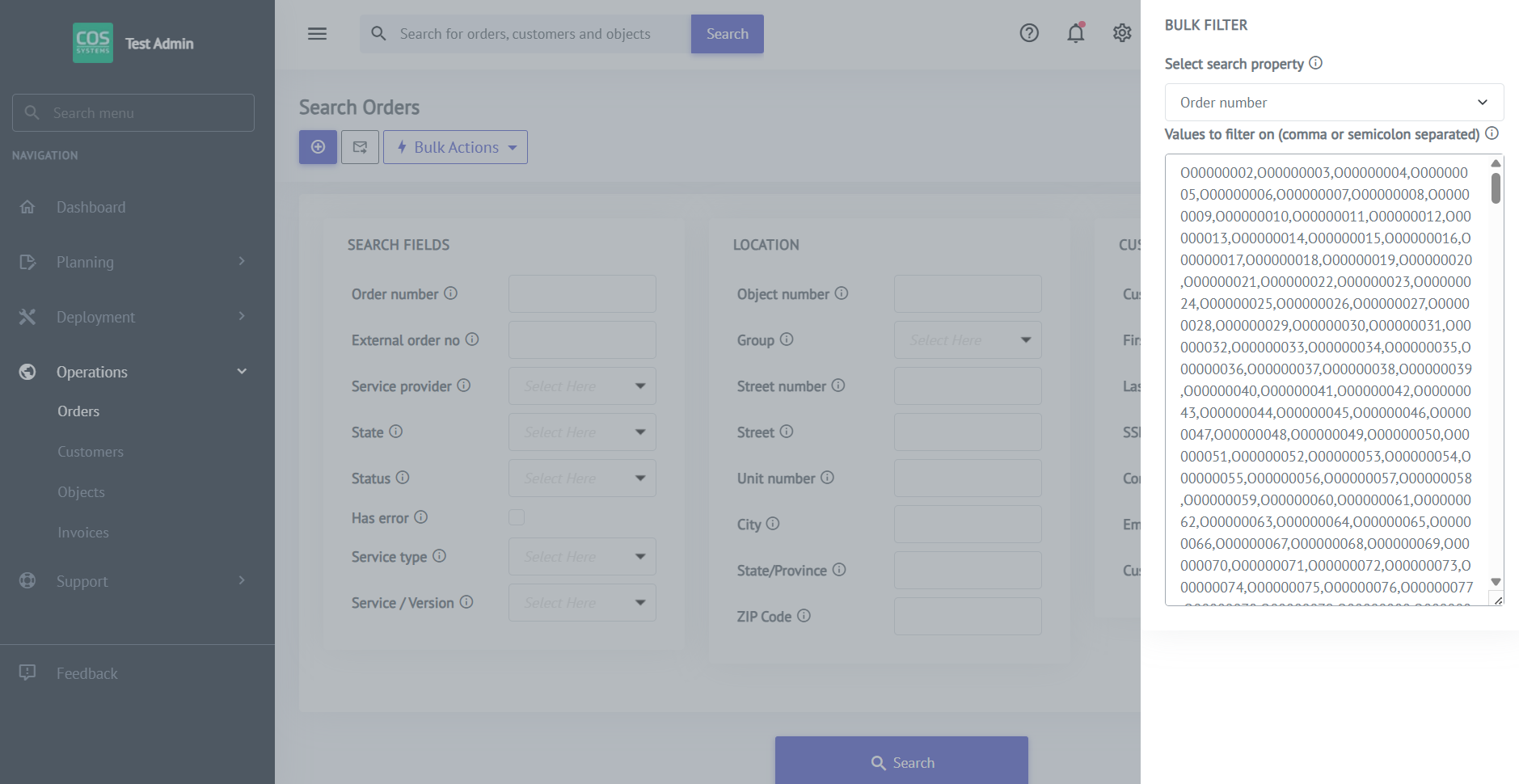Viewport: 1519px width, 784px height.
Task: Click info icon next to Select search property
Action: coord(1315,63)
